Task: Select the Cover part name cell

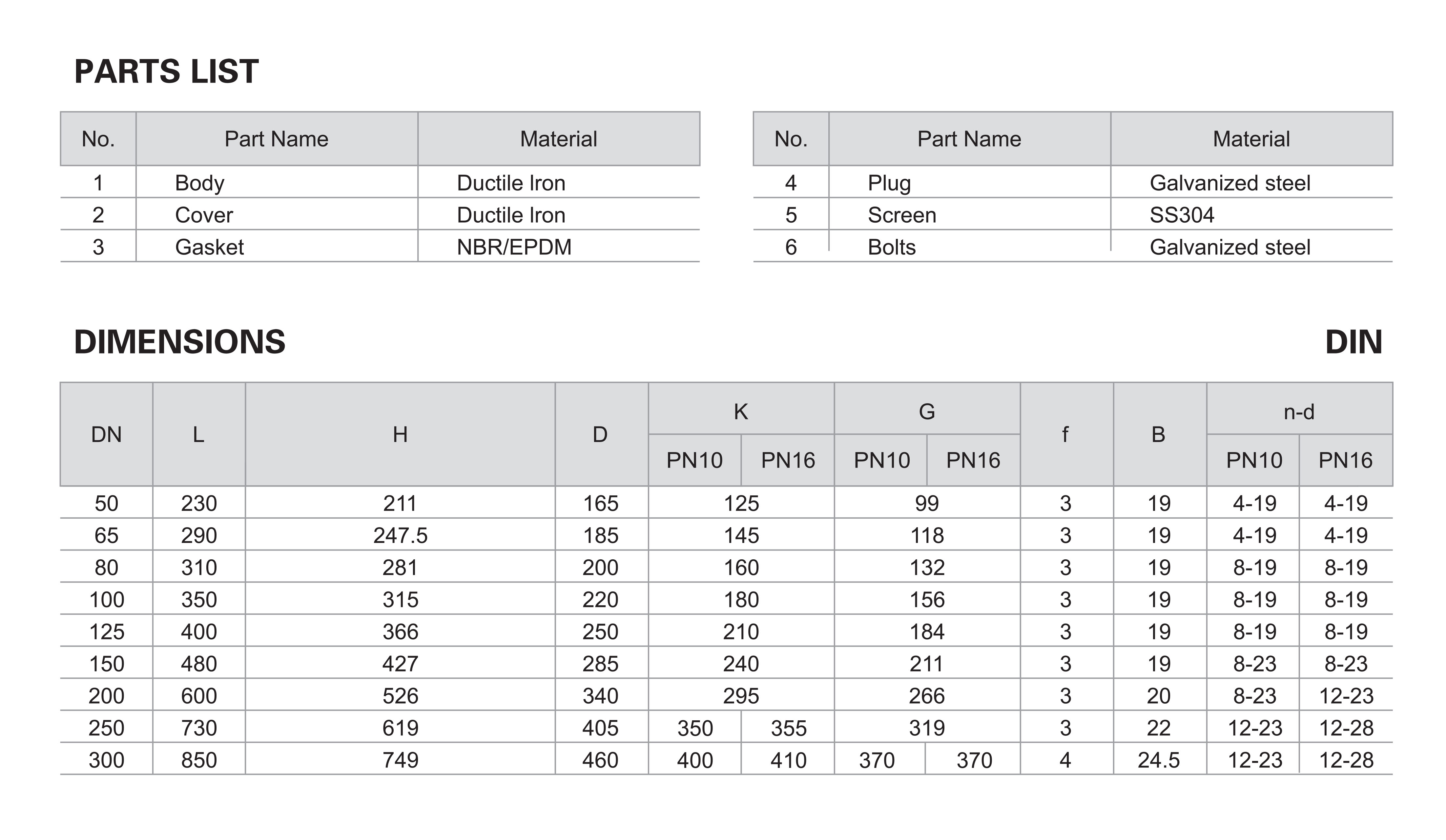Action: 277,215
